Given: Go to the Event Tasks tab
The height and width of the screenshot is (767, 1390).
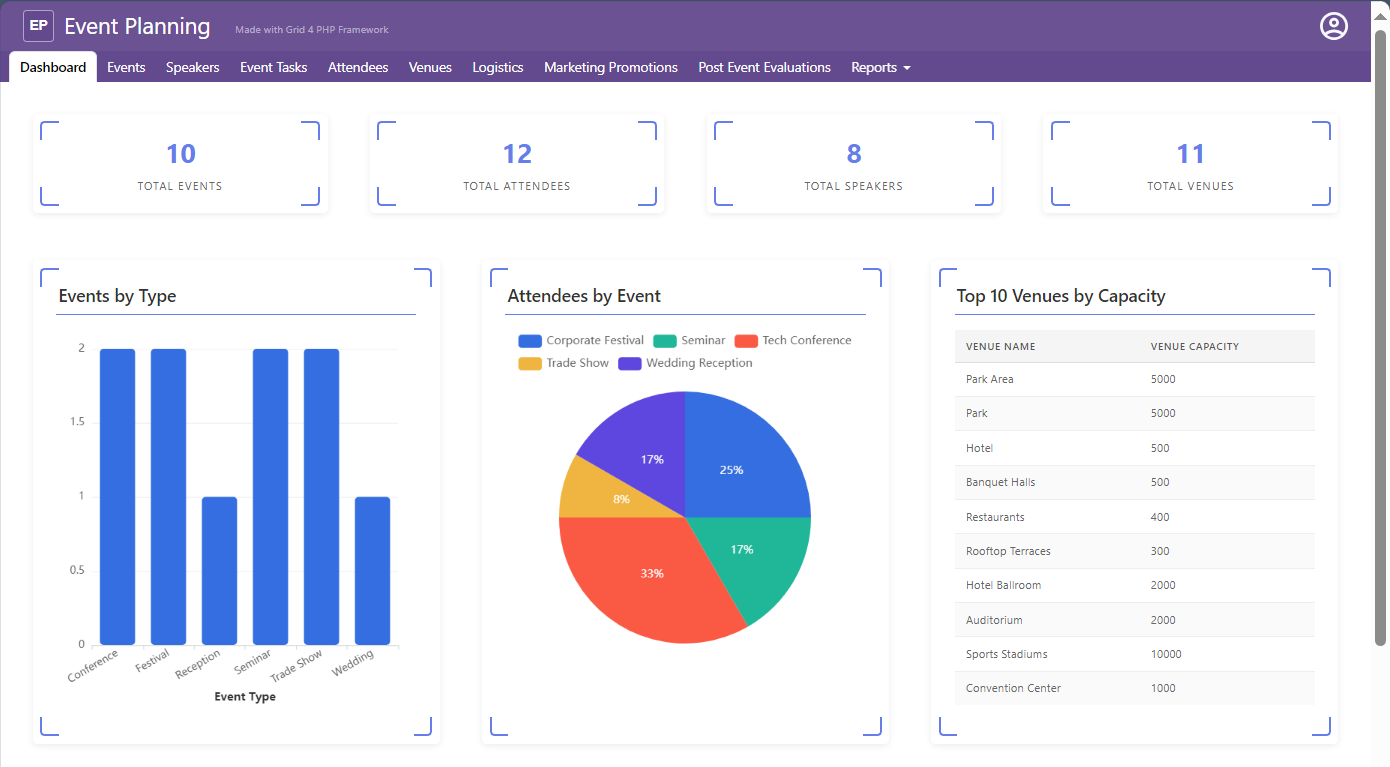Looking at the screenshot, I should click(273, 67).
